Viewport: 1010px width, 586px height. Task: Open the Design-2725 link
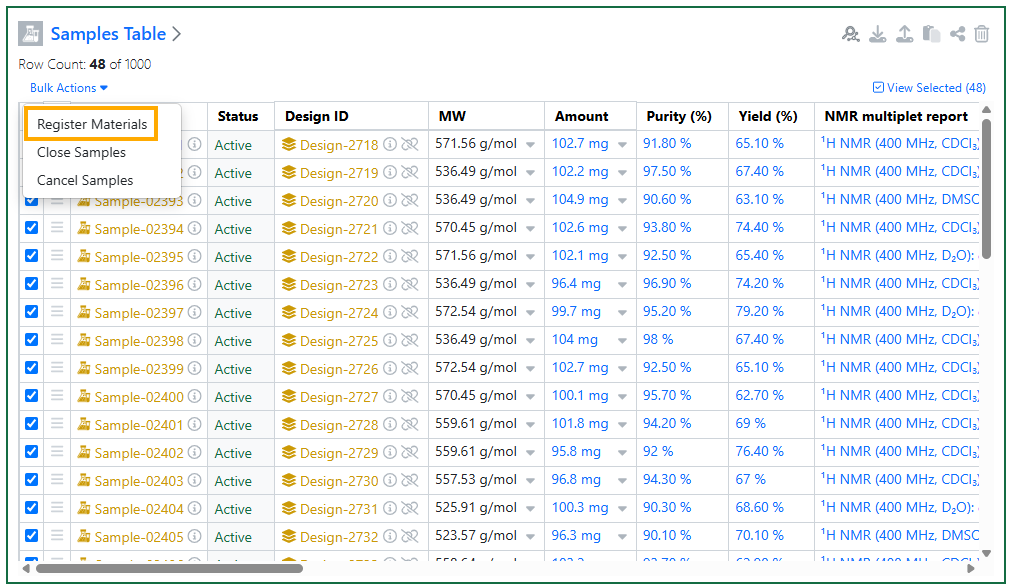click(x=339, y=341)
